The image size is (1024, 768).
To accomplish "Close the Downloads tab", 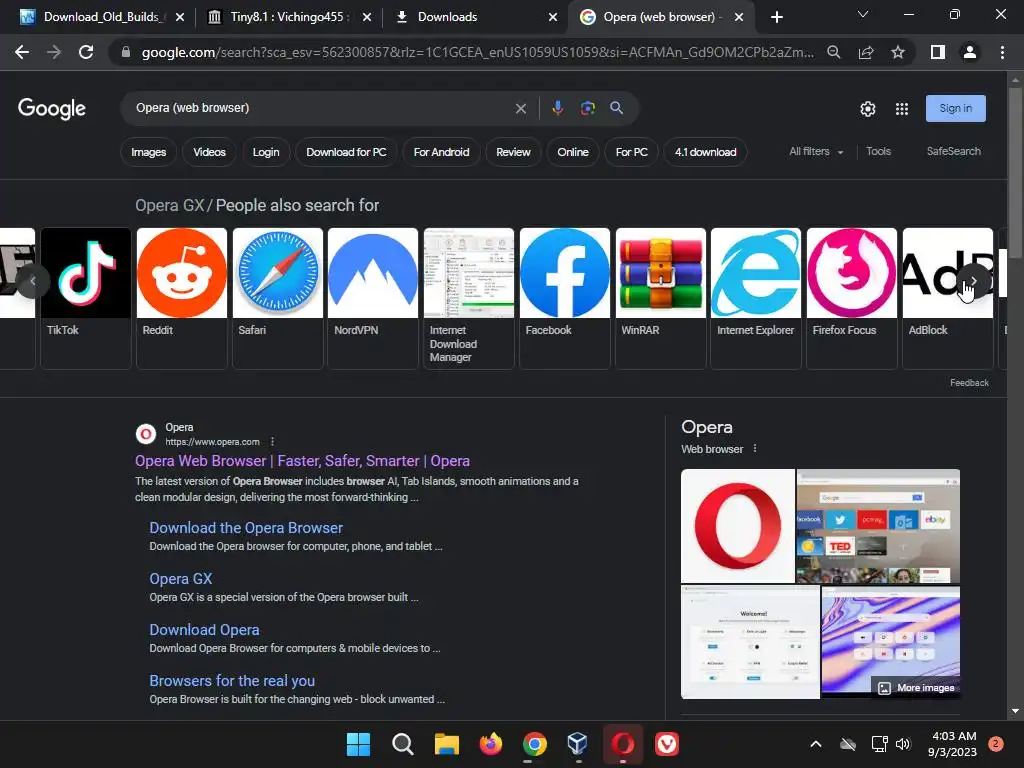I will (x=553, y=17).
